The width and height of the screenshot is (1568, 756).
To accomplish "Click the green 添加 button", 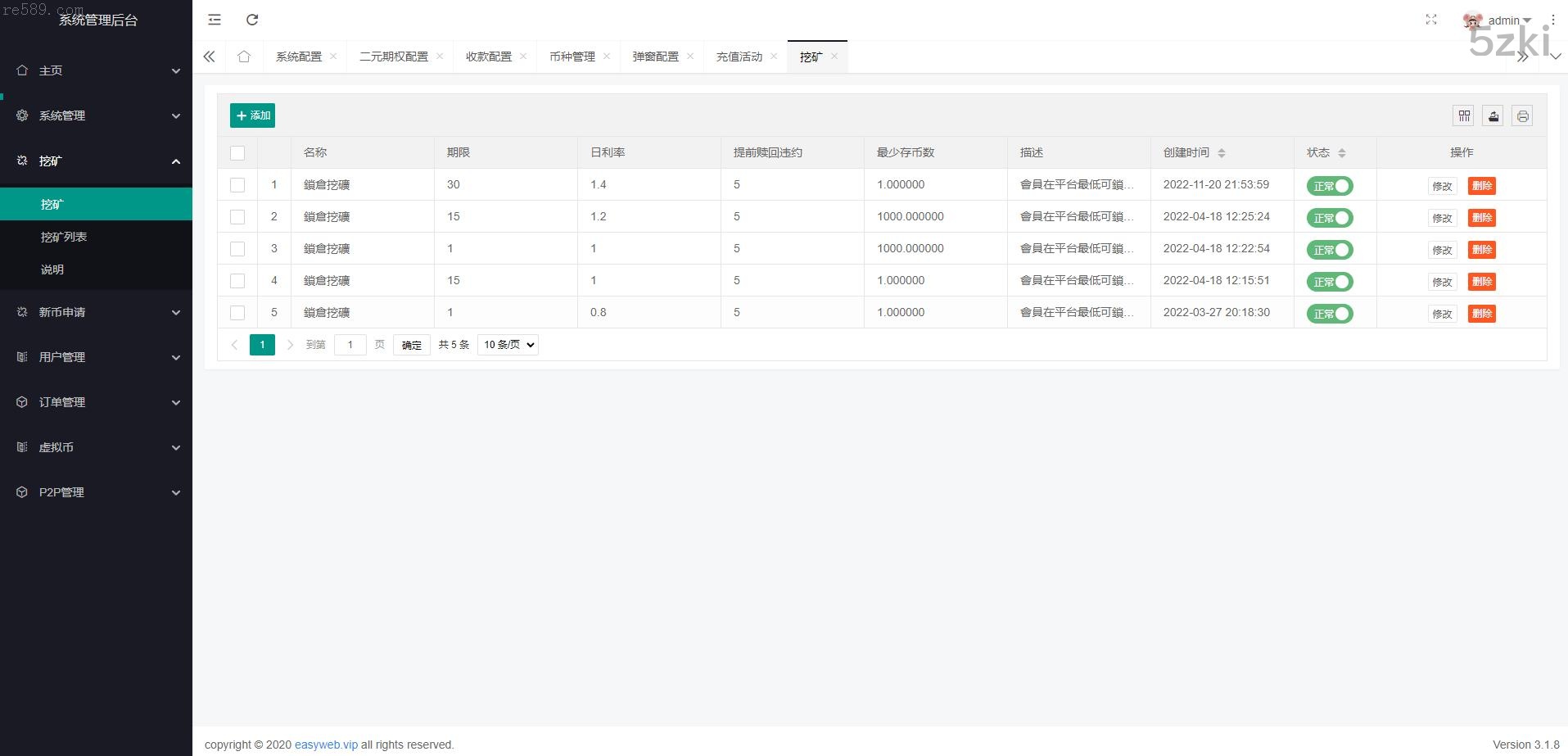I will click(252, 115).
